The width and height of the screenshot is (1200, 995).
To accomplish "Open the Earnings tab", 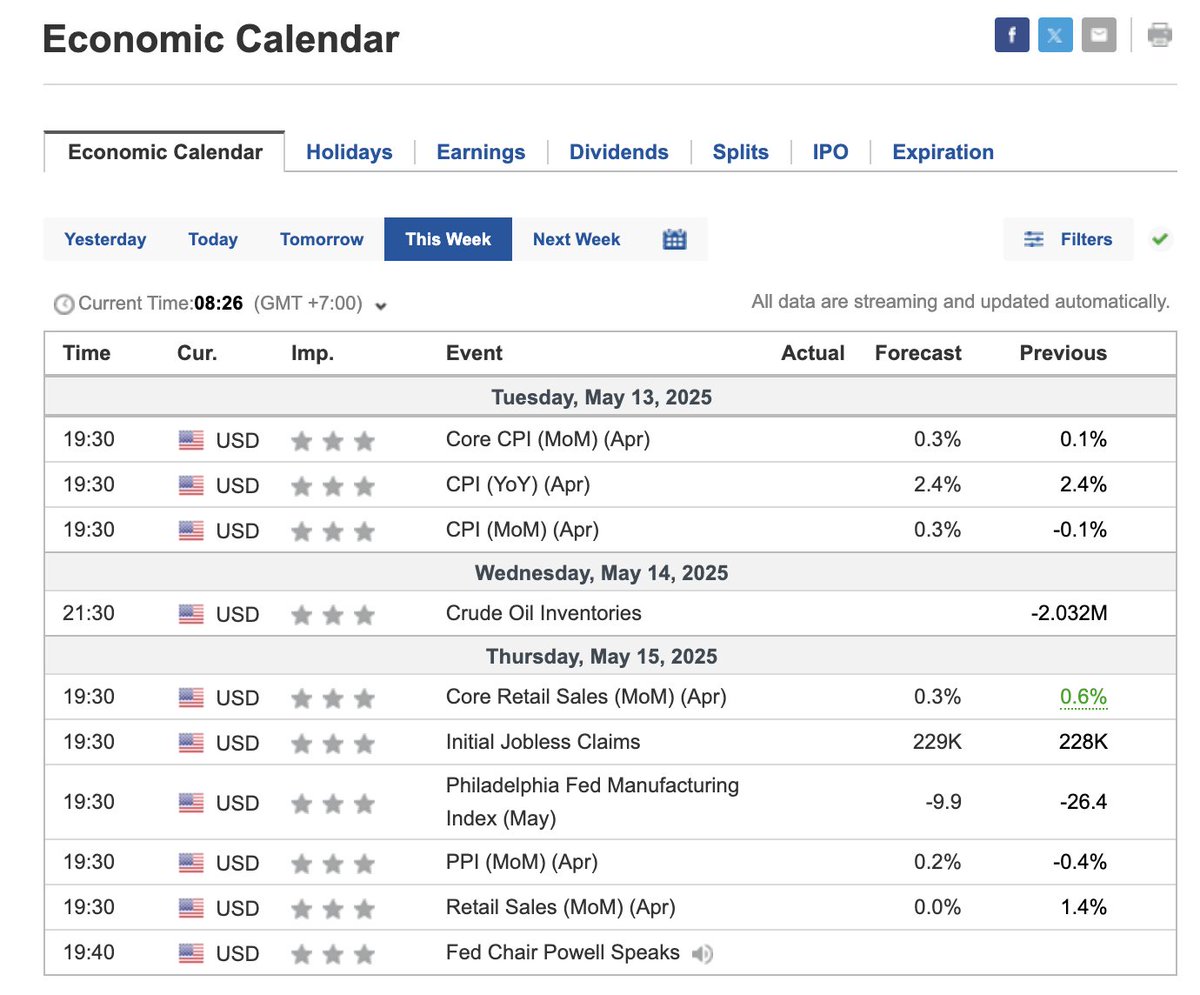I will 481,152.
